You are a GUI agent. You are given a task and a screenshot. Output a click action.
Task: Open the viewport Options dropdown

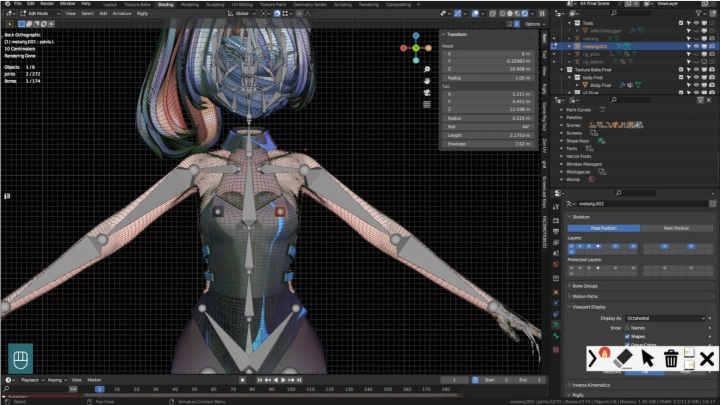point(534,24)
